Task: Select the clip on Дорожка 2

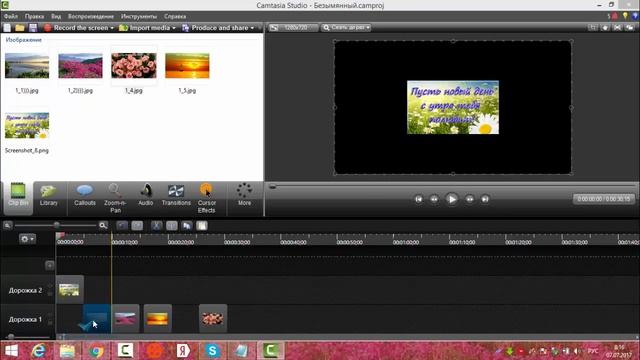Action: coord(69,289)
